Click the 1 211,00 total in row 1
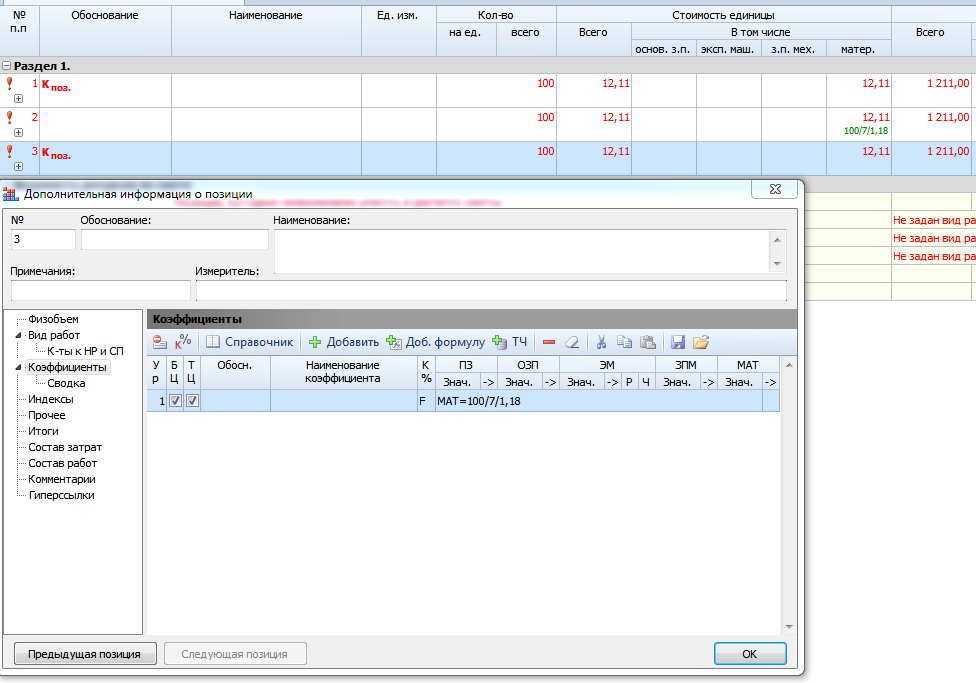The image size is (976, 683). point(948,83)
